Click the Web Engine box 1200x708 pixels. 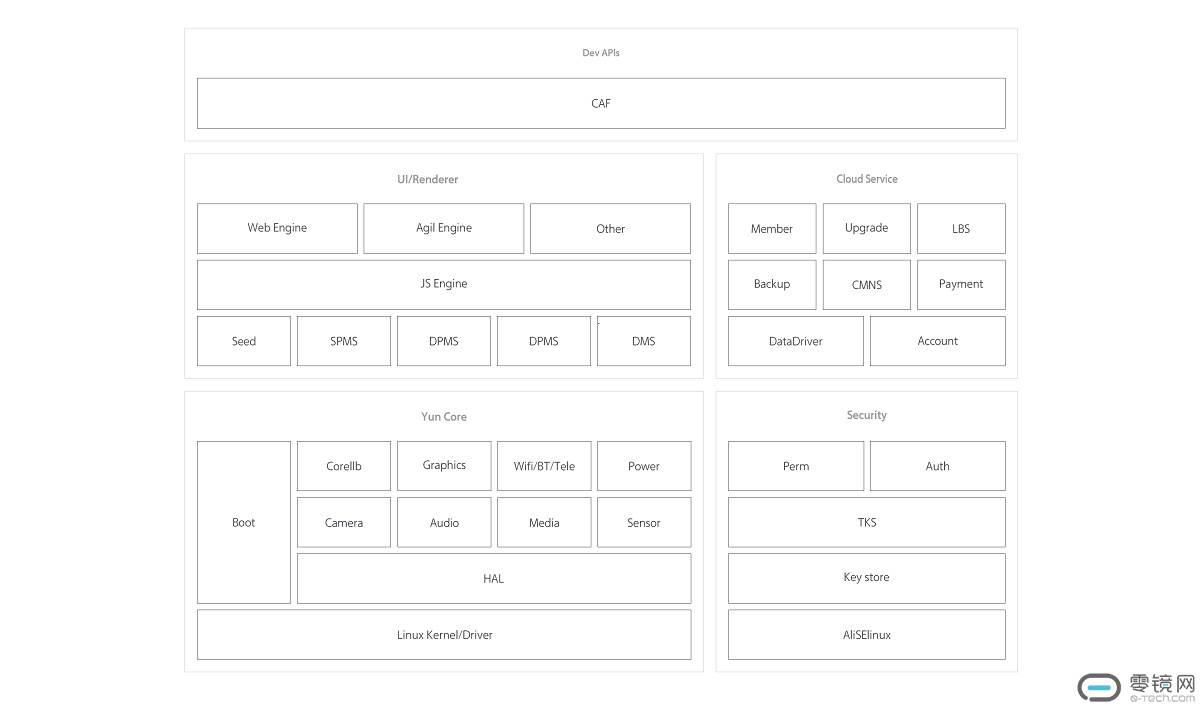click(x=277, y=228)
